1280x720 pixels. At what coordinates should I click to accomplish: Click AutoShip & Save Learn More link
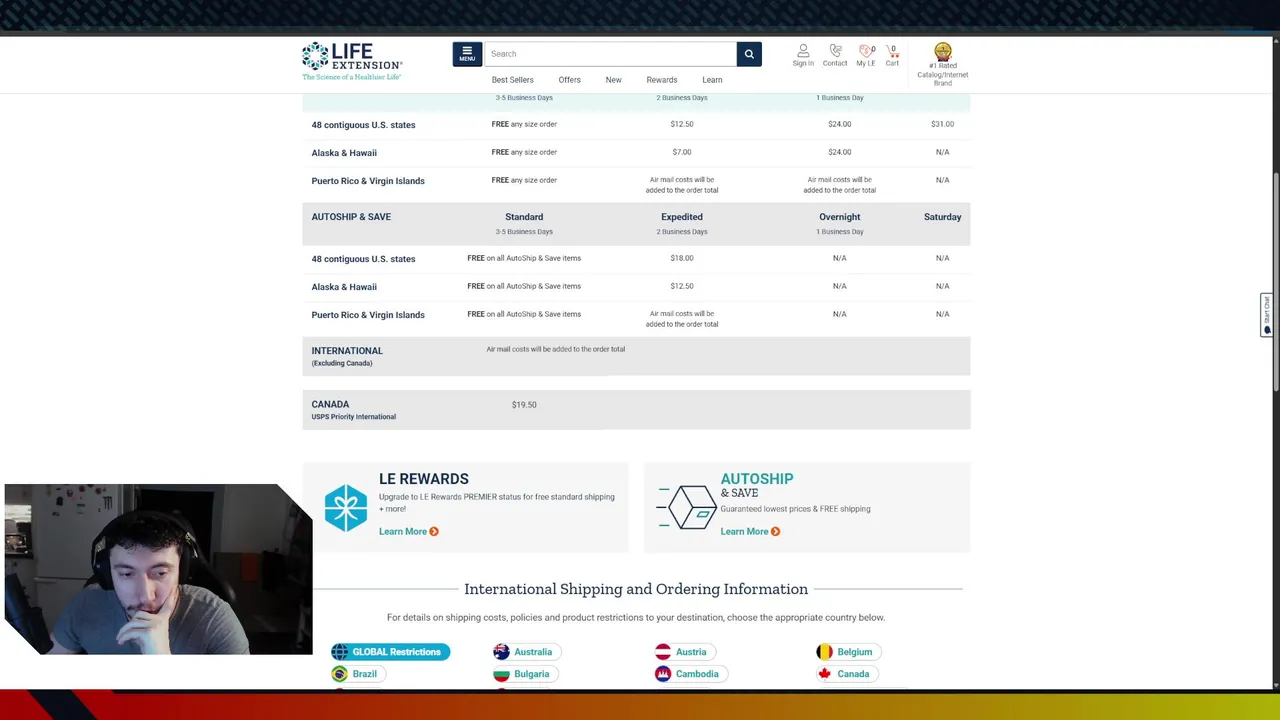(750, 531)
